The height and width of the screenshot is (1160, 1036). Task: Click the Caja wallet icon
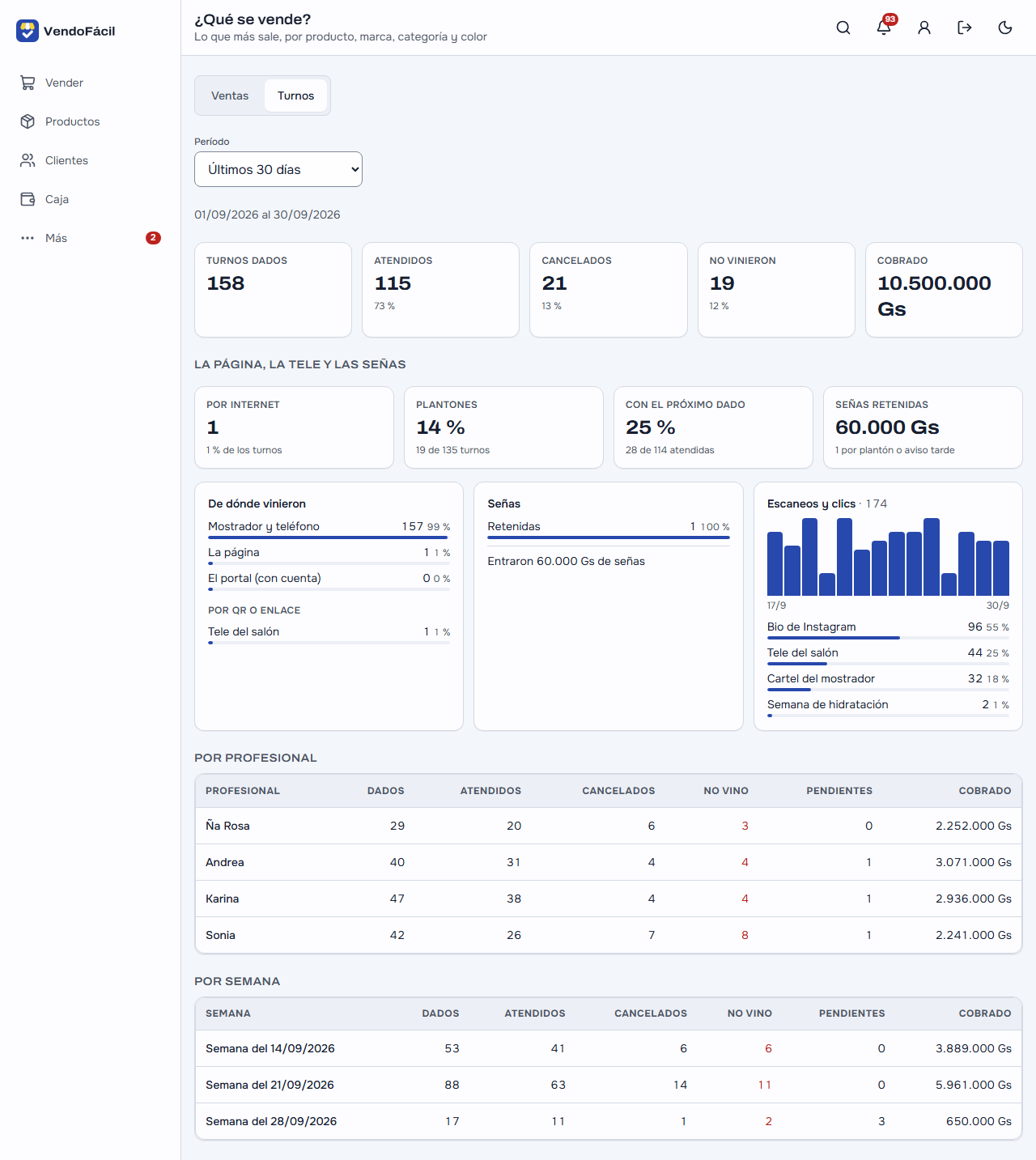(28, 199)
